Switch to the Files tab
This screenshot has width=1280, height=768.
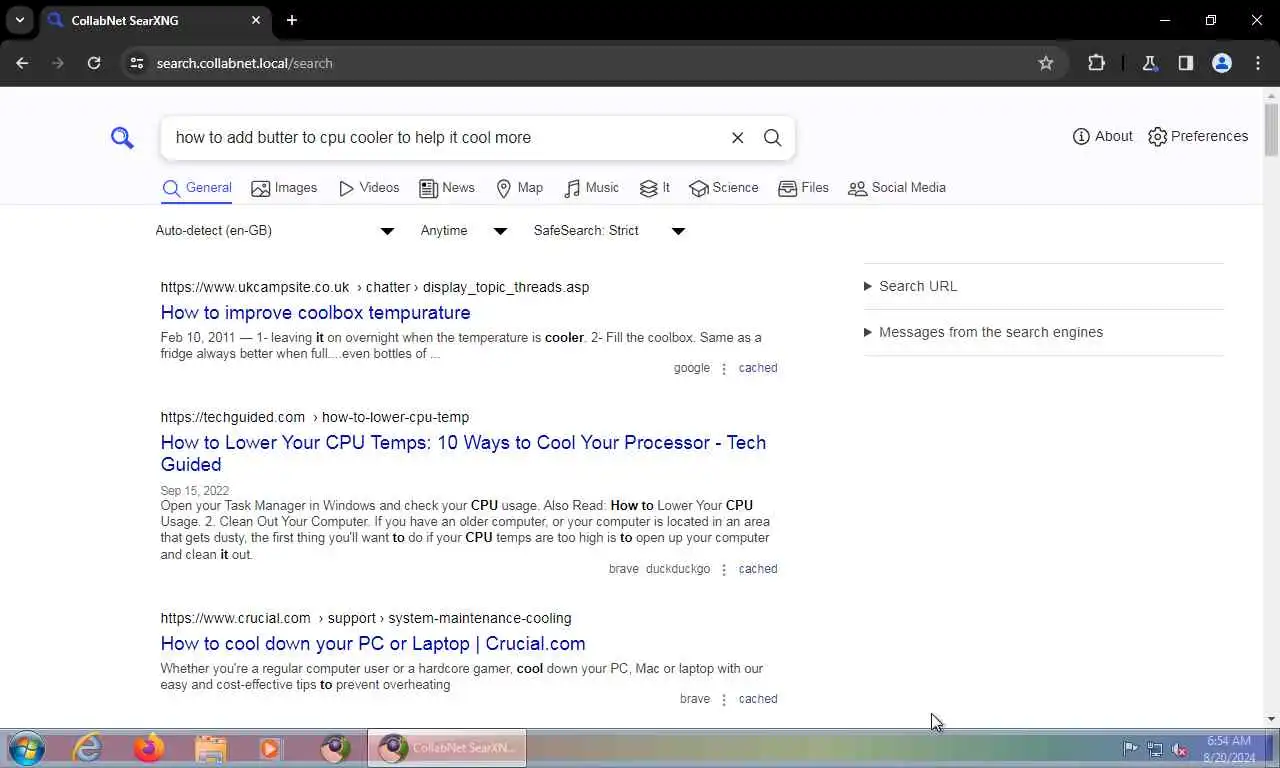coord(804,188)
